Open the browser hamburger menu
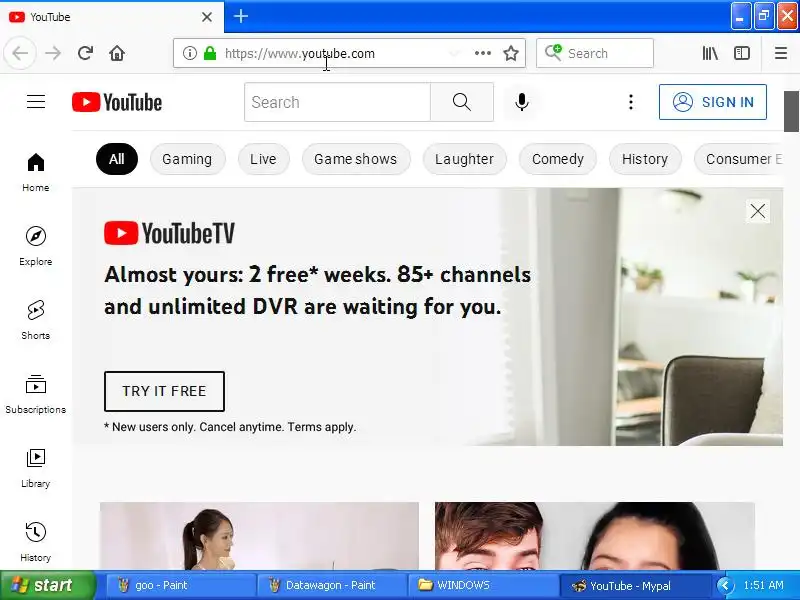Image resolution: width=800 pixels, height=600 pixels. pos(781,53)
